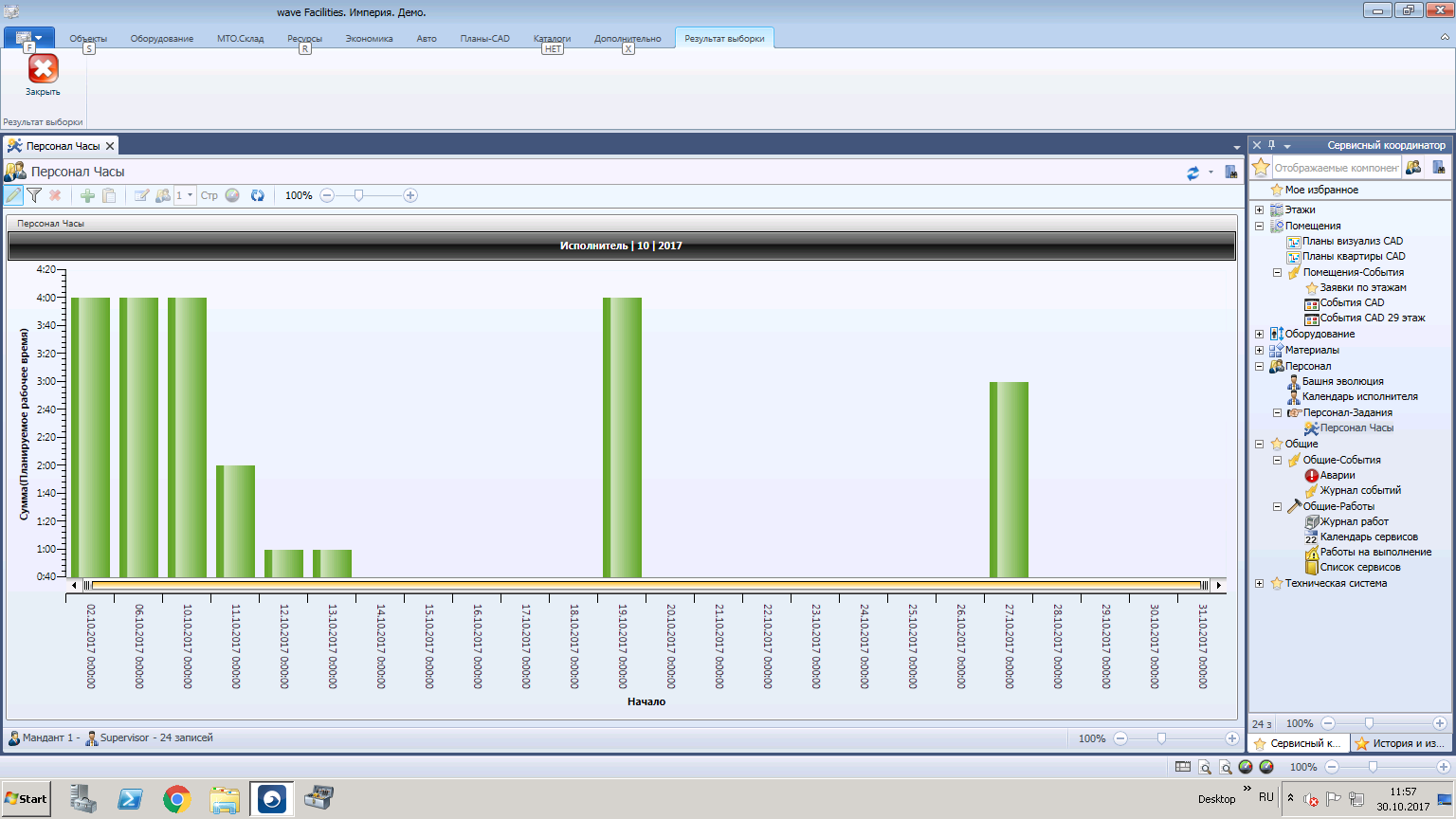Click the RU language indicator
1456x819 pixels.
(1266, 797)
